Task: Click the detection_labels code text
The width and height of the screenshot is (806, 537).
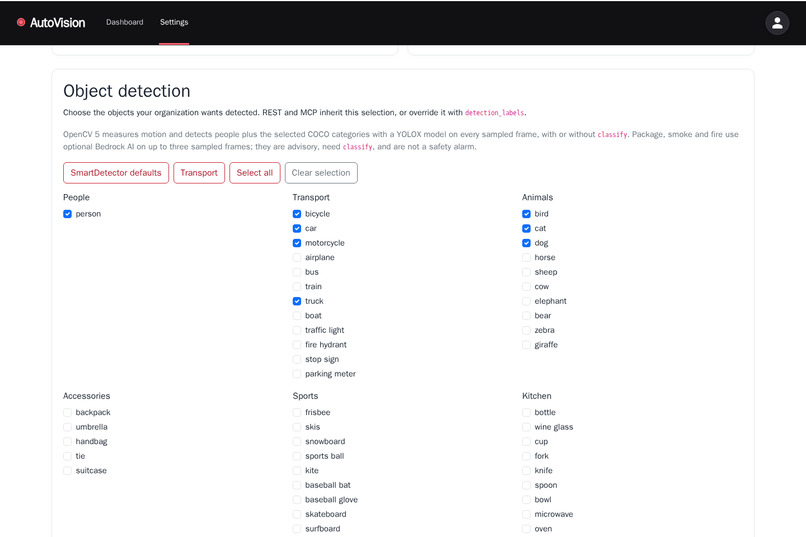Action: click(494, 113)
